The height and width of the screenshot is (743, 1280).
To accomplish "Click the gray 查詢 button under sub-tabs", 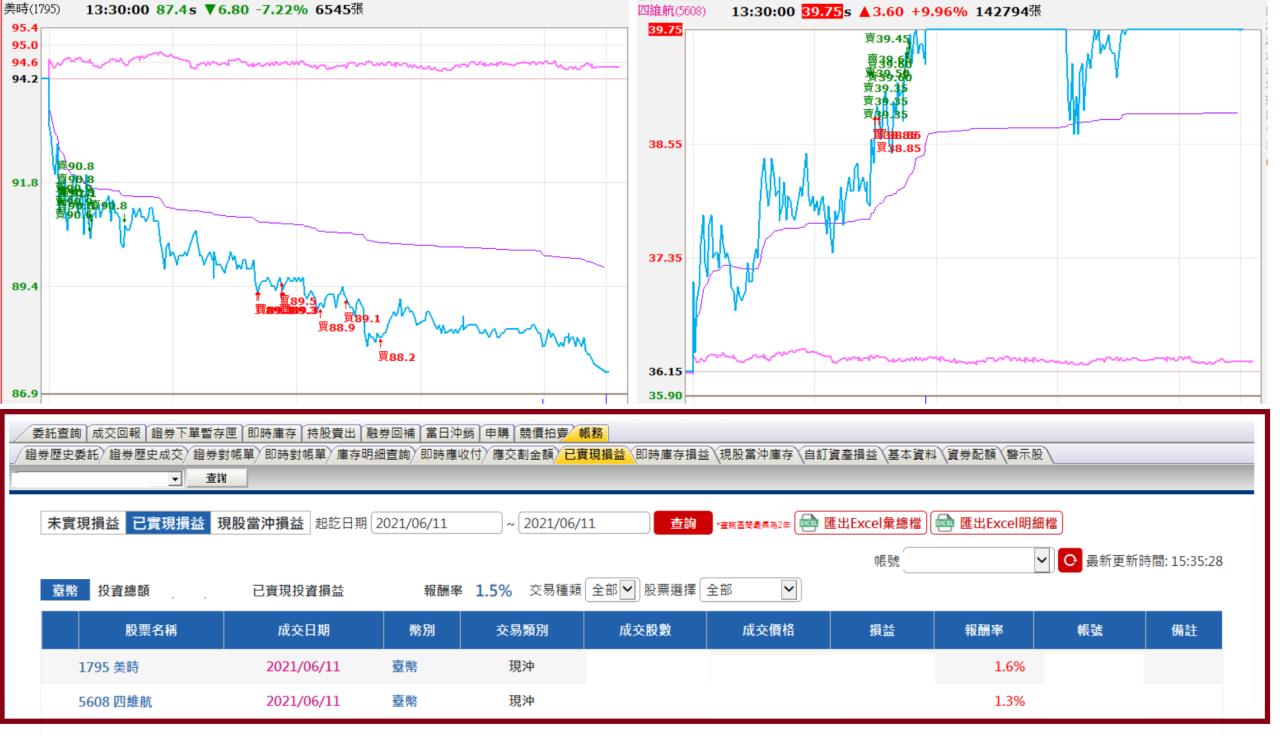I will point(216,479).
